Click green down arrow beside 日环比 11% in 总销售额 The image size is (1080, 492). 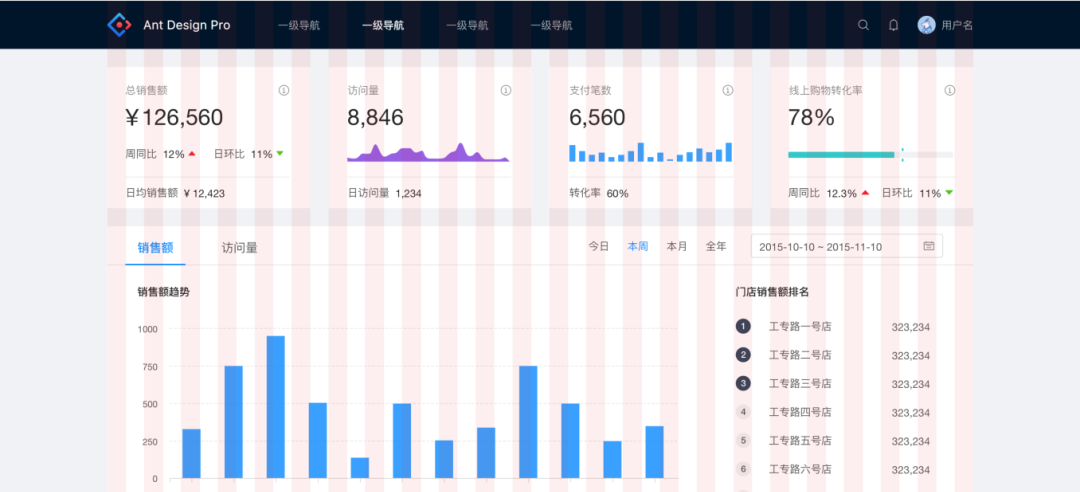click(x=280, y=154)
